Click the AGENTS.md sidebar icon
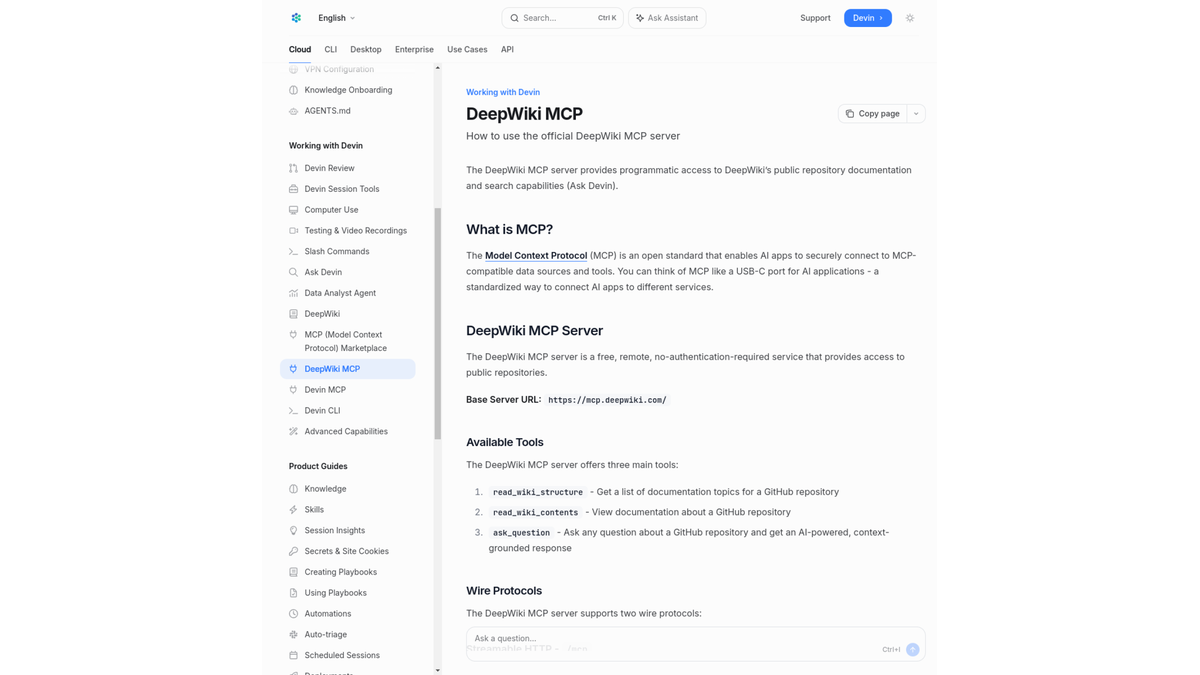Screen dimensions: 1200x675 (294, 111)
